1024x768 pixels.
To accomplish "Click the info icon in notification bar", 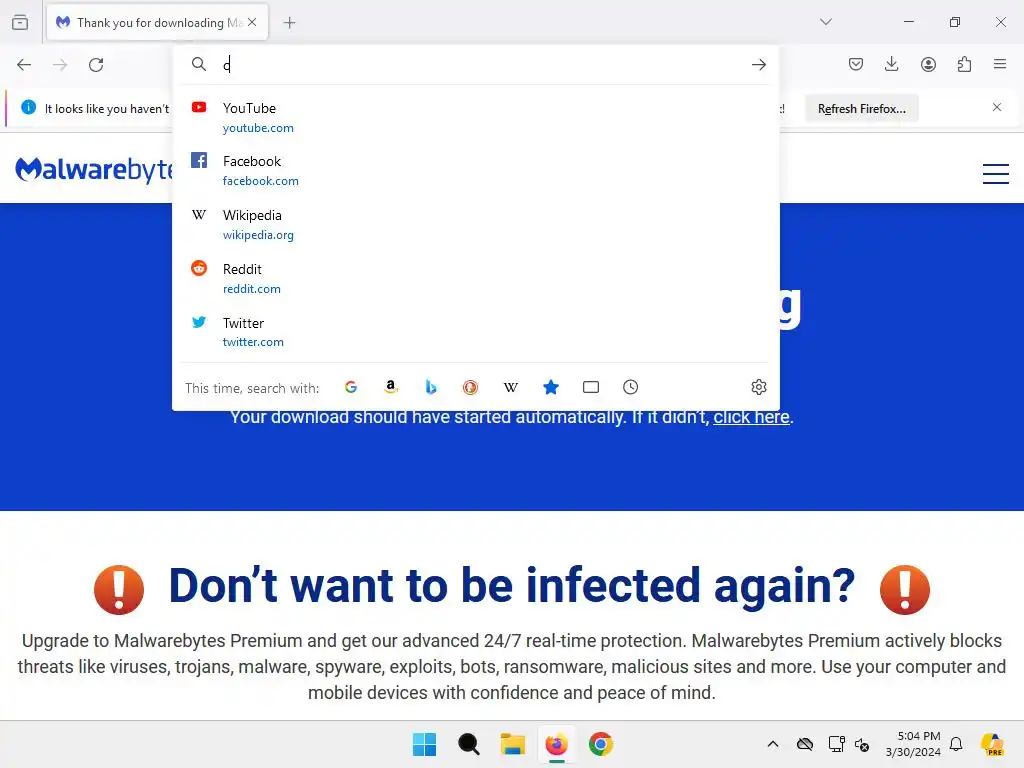I will (x=28, y=107).
